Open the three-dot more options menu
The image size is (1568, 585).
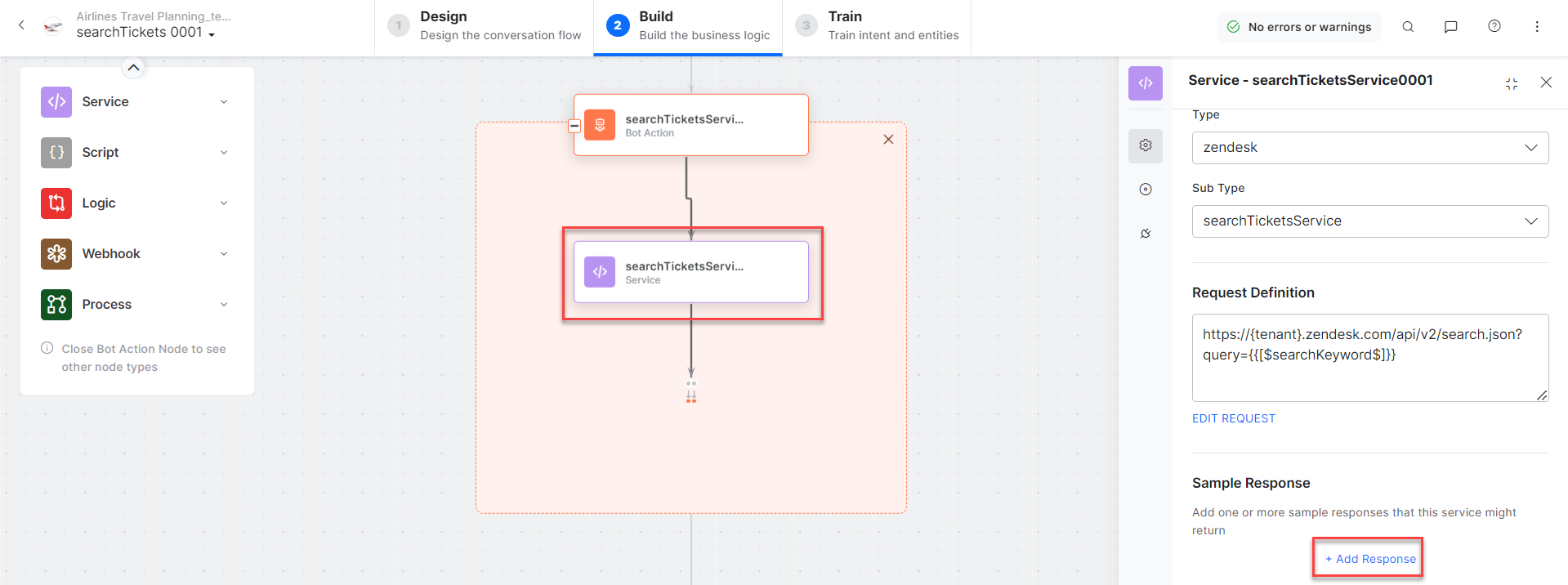coord(1536,26)
